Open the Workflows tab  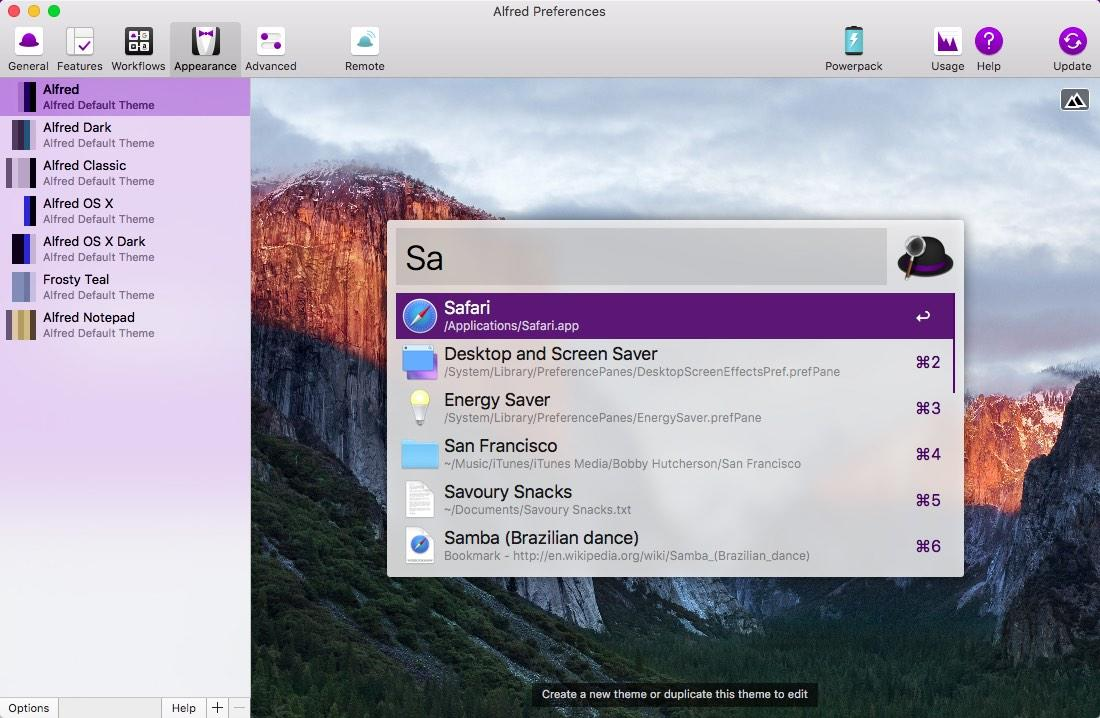coord(138,49)
